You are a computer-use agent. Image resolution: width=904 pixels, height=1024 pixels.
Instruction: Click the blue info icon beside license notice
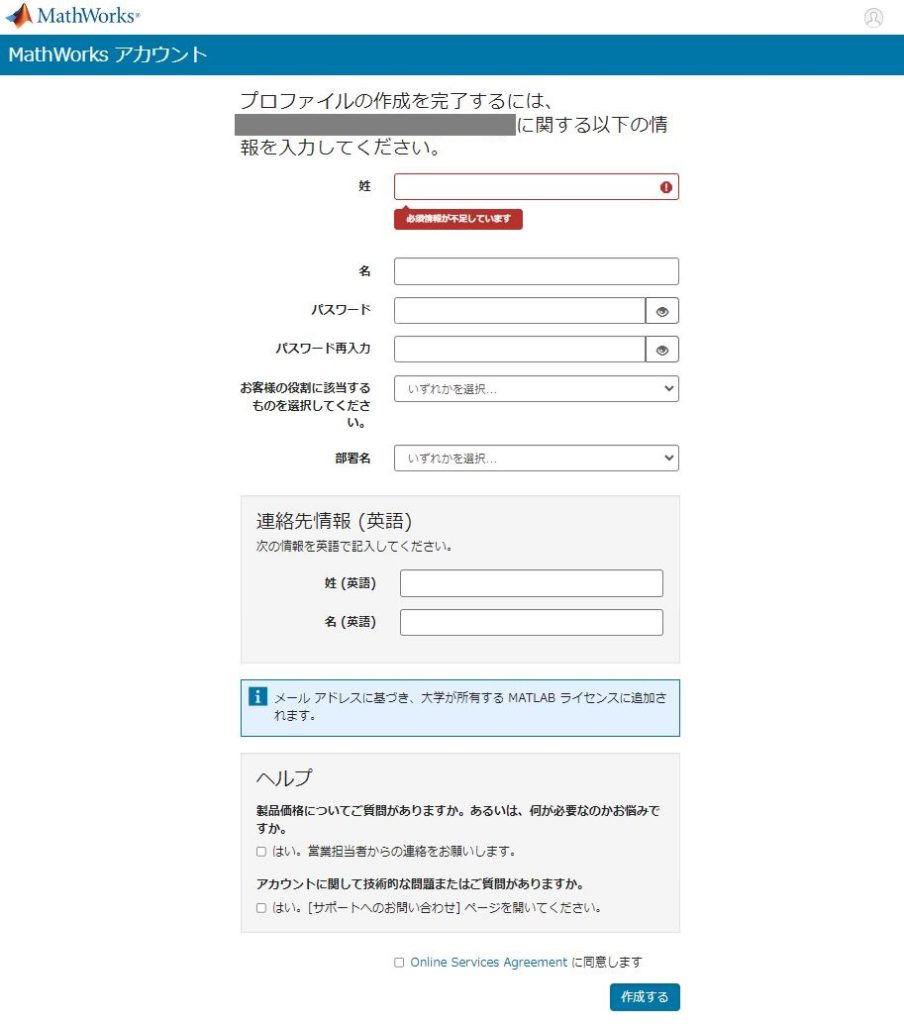pyautogui.click(x=258, y=697)
